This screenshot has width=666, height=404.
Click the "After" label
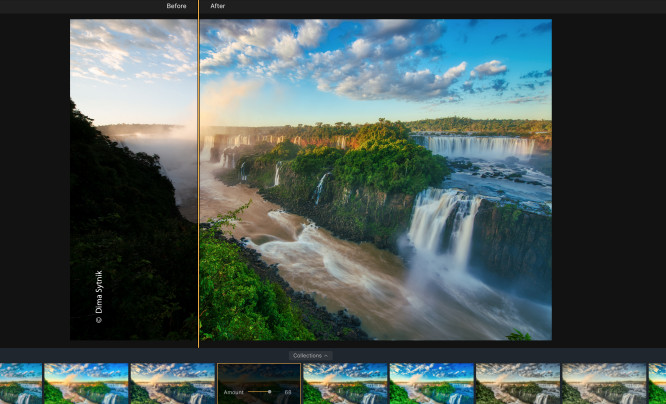click(x=217, y=6)
